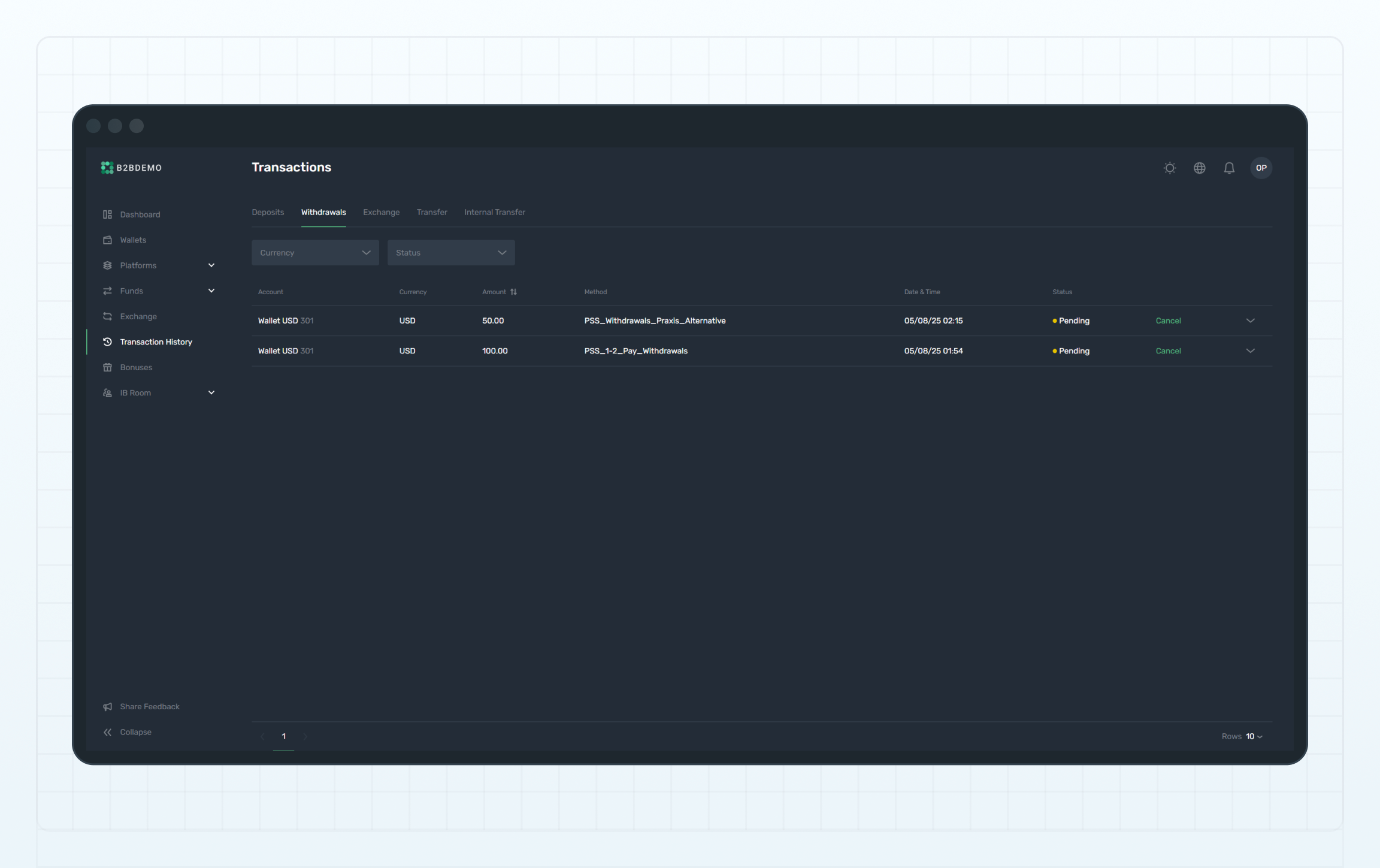Cancel the PSS_Withdrawals_Praxis_Alternative withdrawal
Viewport: 1380px width, 868px height.
[x=1168, y=320]
